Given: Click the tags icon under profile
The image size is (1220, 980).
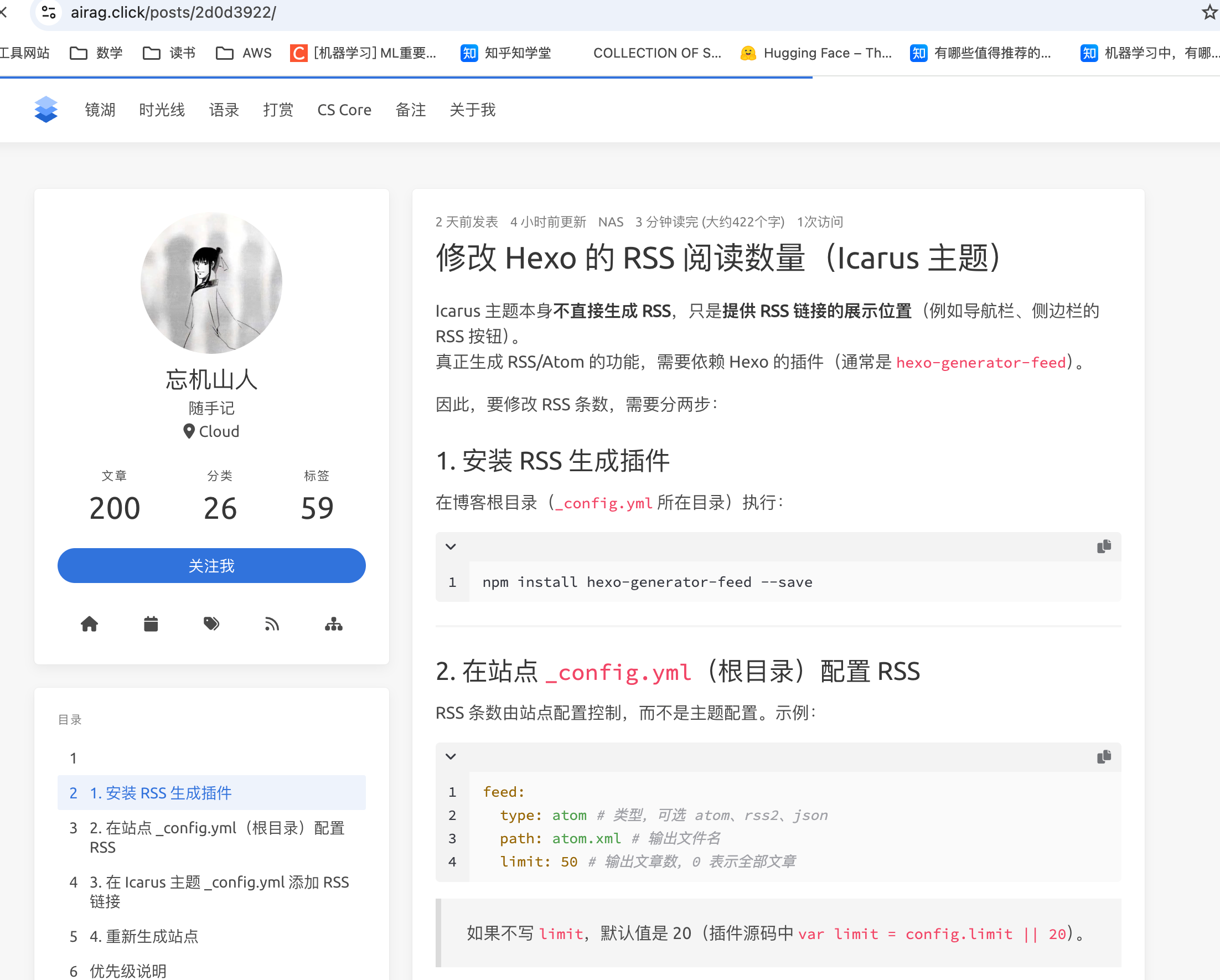Looking at the screenshot, I should tap(211, 624).
